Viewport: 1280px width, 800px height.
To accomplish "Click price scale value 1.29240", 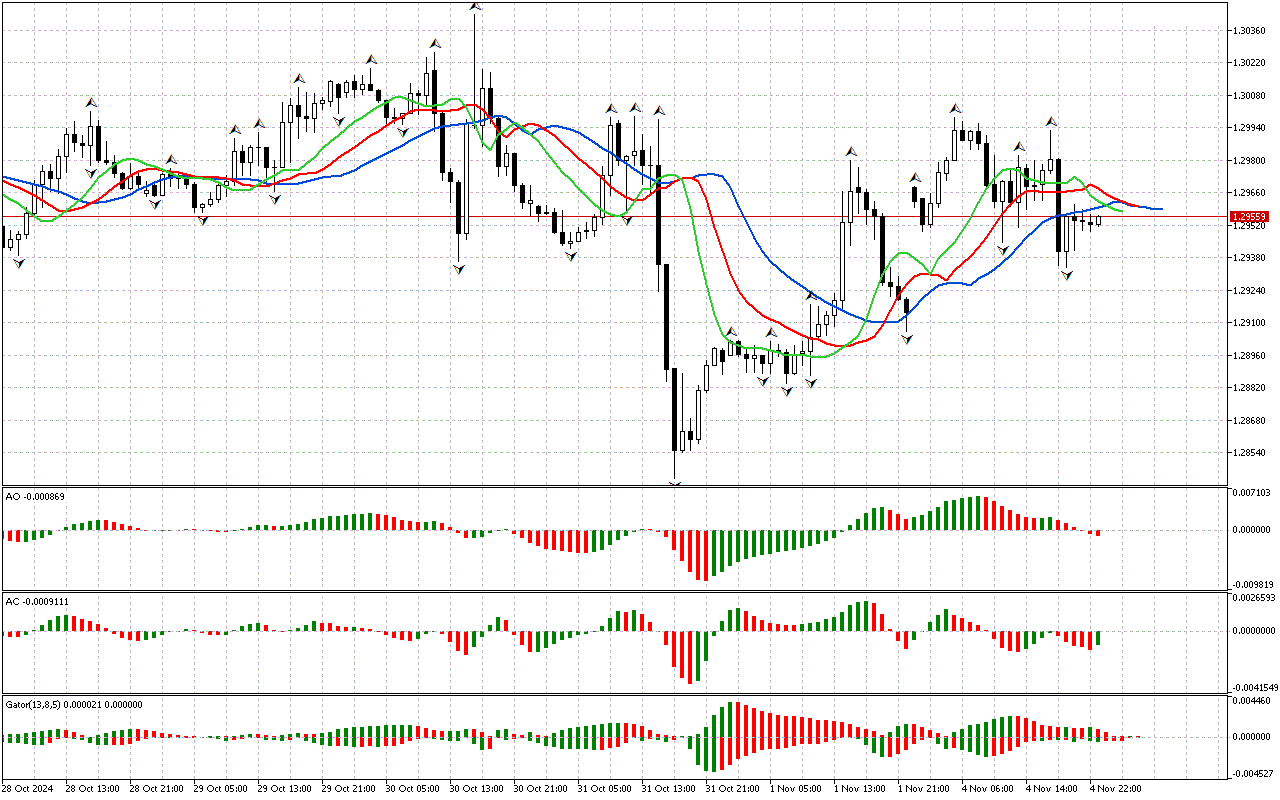I will click(x=1251, y=291).
